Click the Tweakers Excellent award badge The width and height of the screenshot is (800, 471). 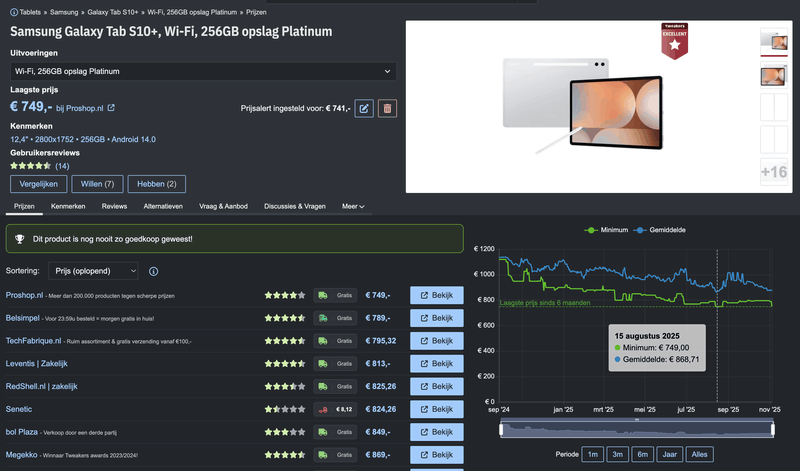tap(674, 41)
